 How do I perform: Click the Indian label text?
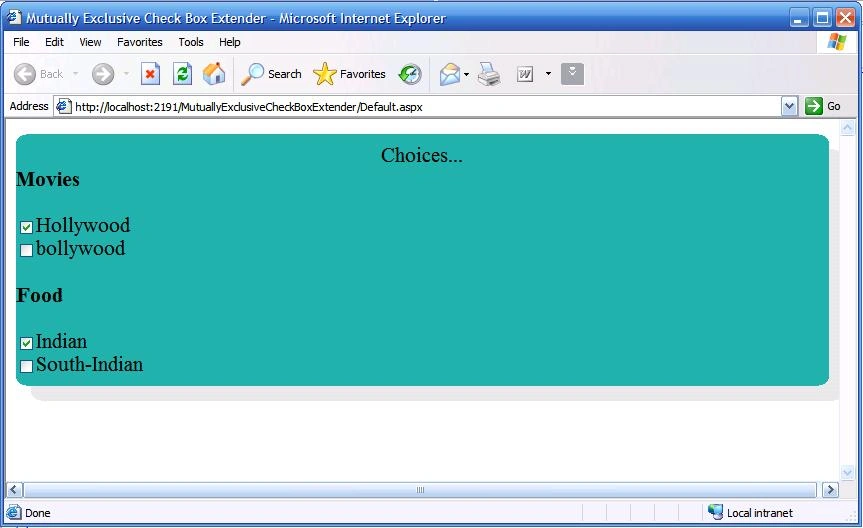point(62,341)
